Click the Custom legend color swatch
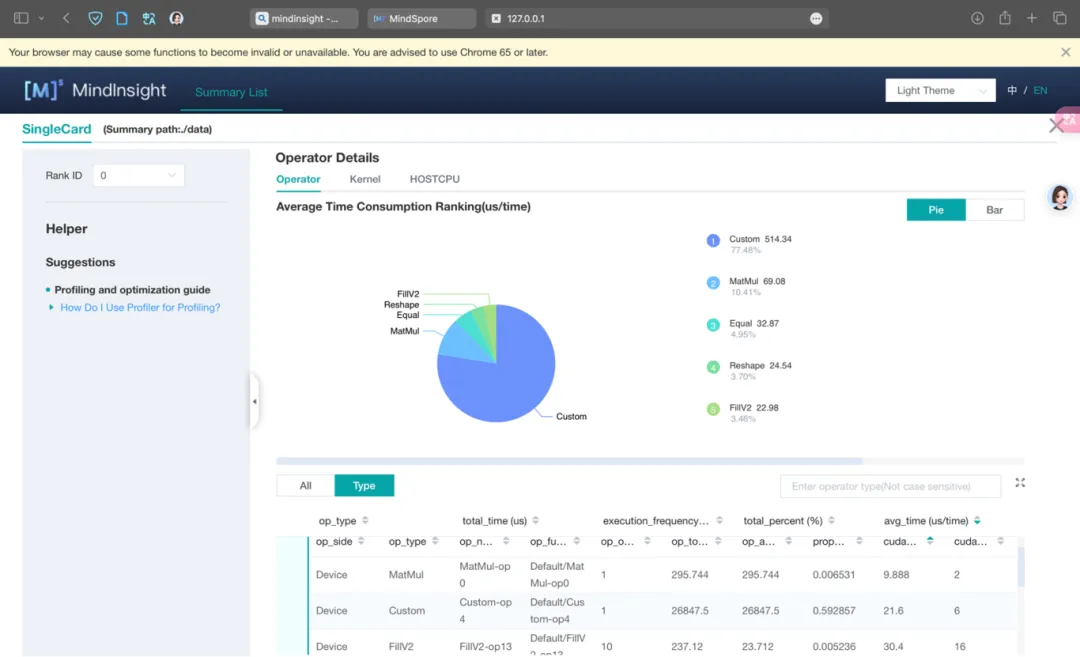Screen dimensions: 1080x657 (x=713, y=240)
